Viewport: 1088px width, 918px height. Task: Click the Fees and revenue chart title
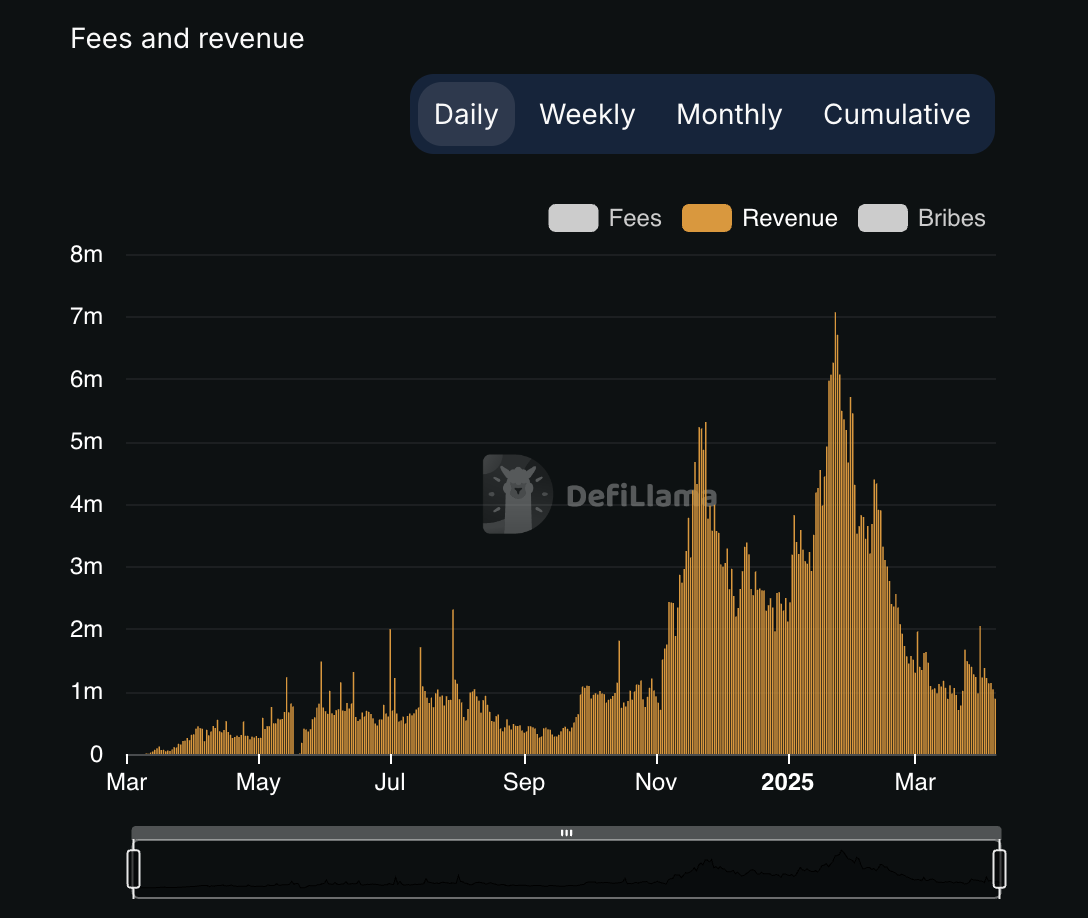click(x=187, y=38)
